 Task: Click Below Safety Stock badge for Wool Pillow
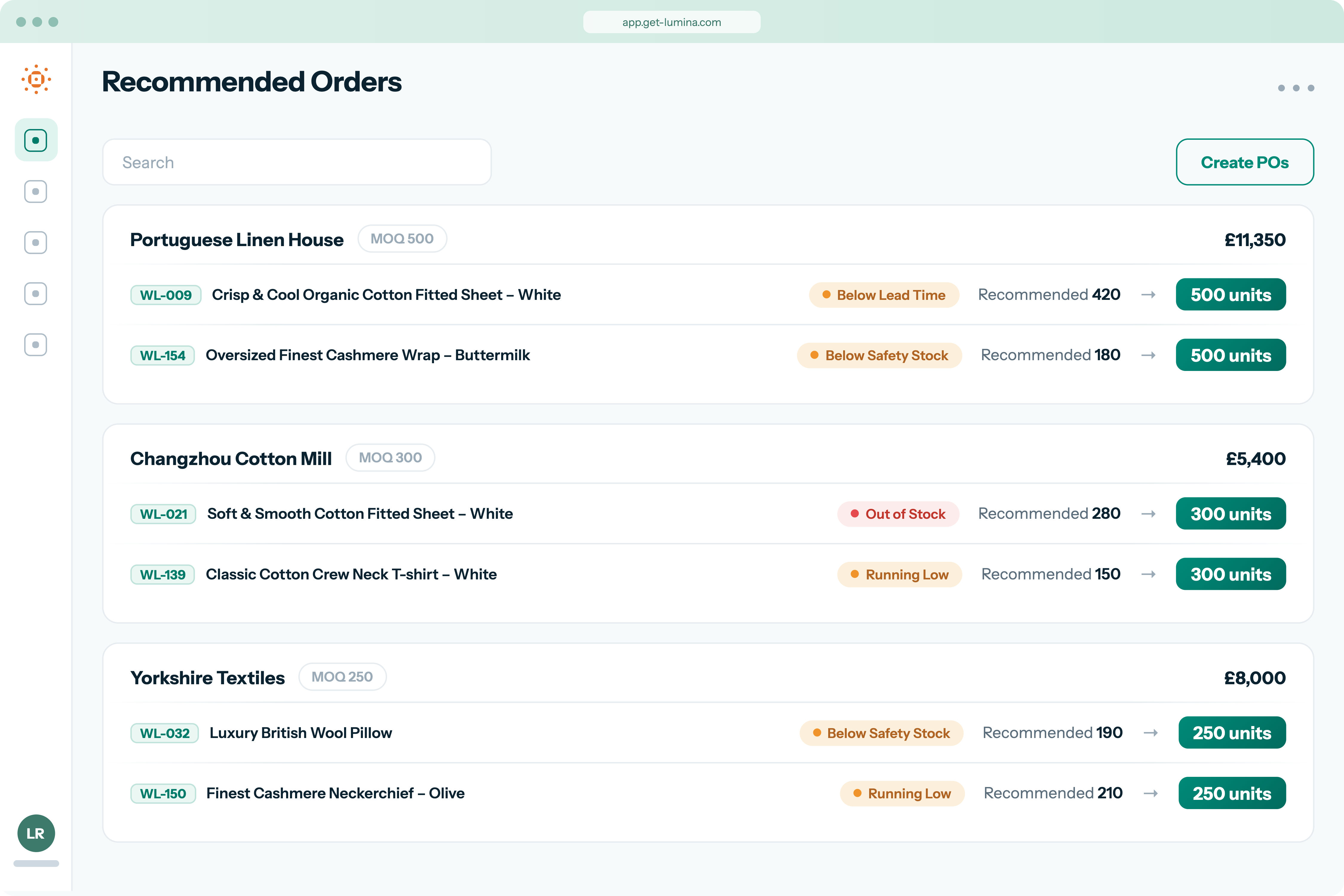(x=881, y=733)
